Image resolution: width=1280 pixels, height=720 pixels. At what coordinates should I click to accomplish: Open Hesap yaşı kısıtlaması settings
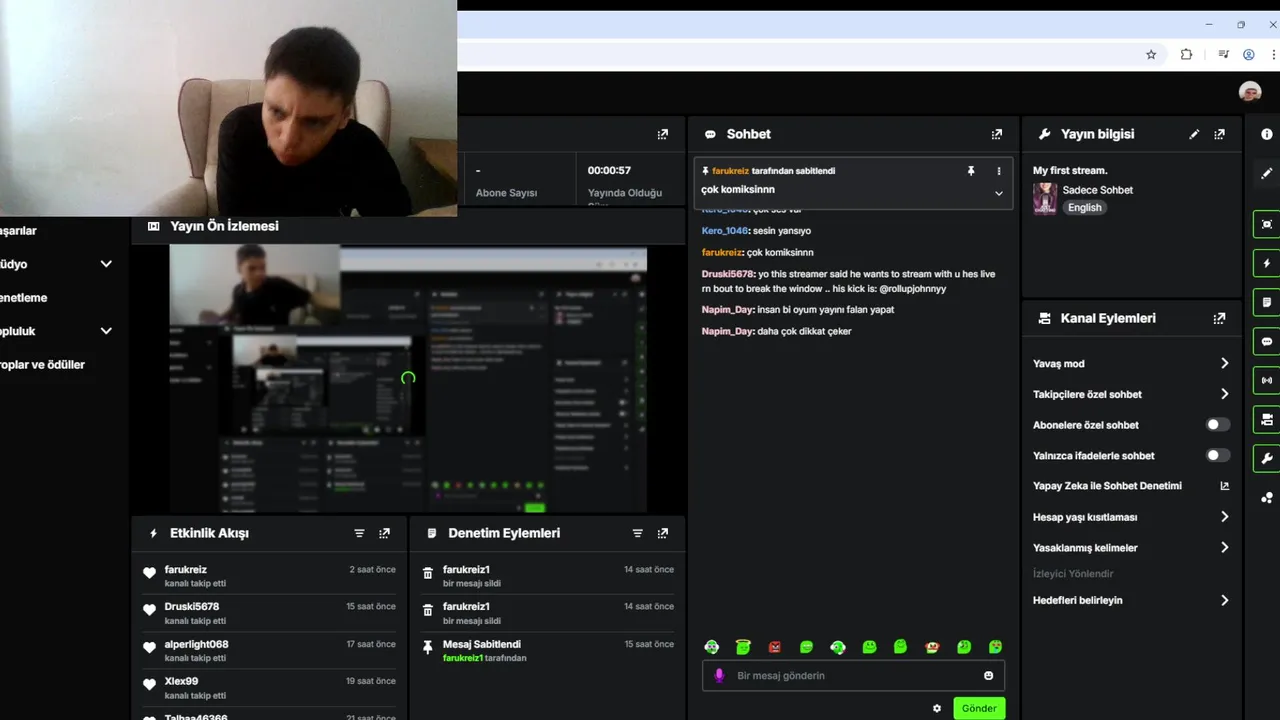point(1131,517)
